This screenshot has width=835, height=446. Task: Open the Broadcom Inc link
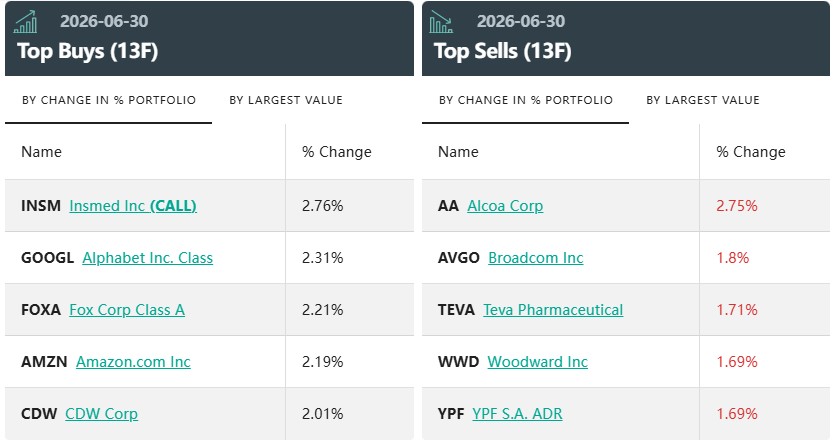[x=536, y=258]
